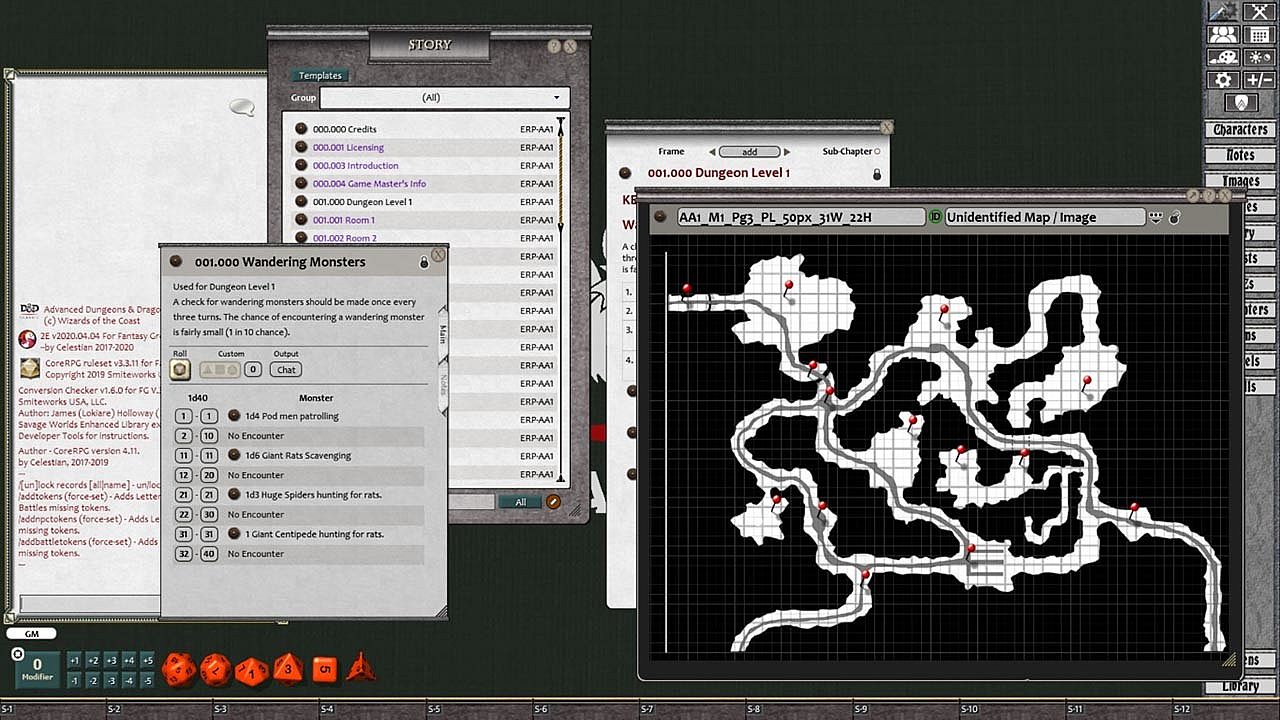Image resolution: width=1280 pixels, height=720 pixels.
Task: Toggle the ID identification button on map
Action: click(x=936, y=217)
